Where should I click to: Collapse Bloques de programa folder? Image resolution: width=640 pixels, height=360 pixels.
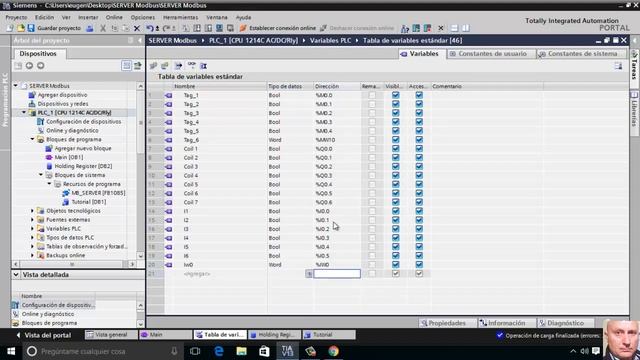tap(32, 139)
